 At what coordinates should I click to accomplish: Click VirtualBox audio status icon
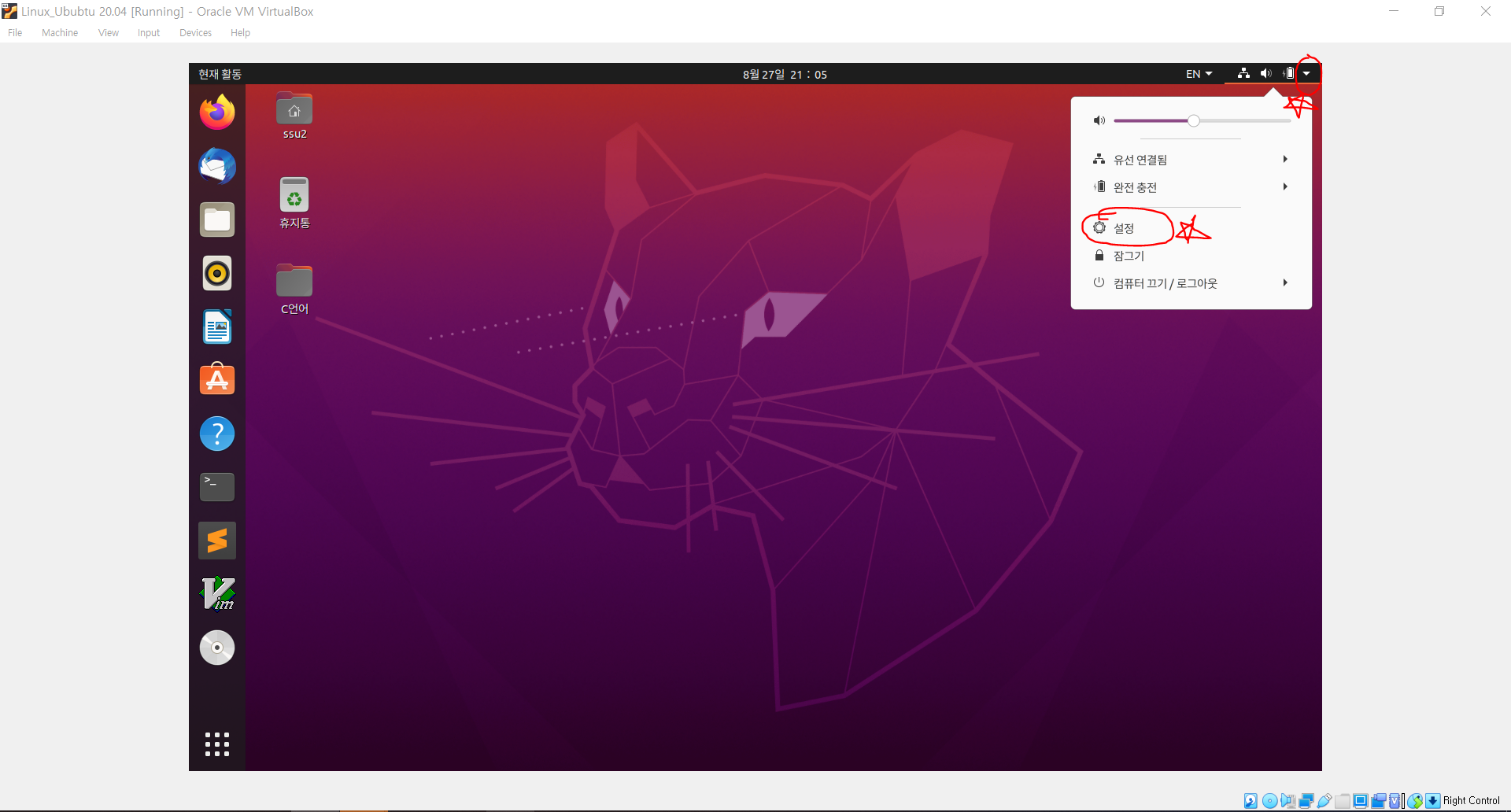pyautogui.click(x=1288, y=801)
